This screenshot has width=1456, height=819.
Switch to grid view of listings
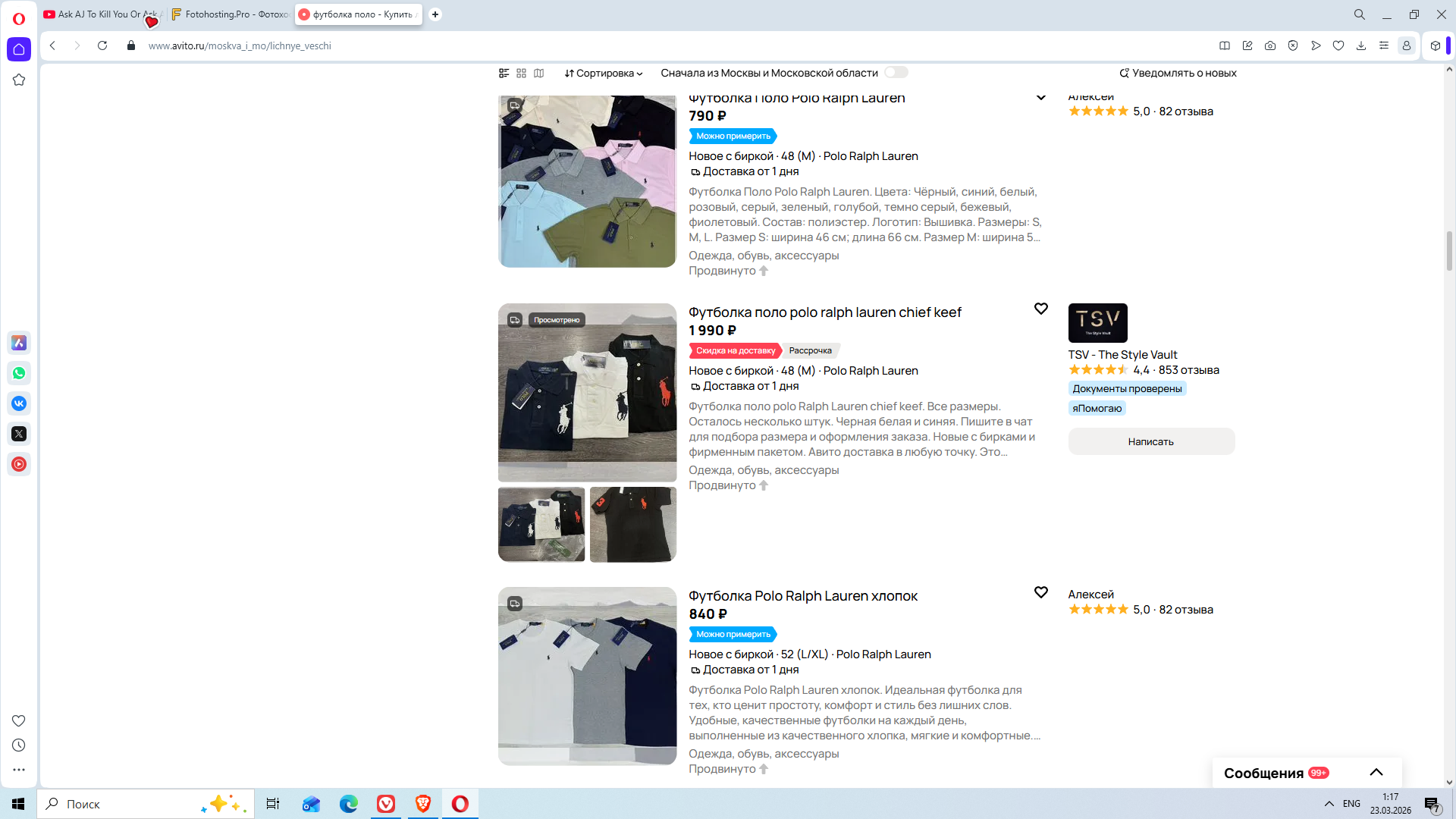[521, 74]
